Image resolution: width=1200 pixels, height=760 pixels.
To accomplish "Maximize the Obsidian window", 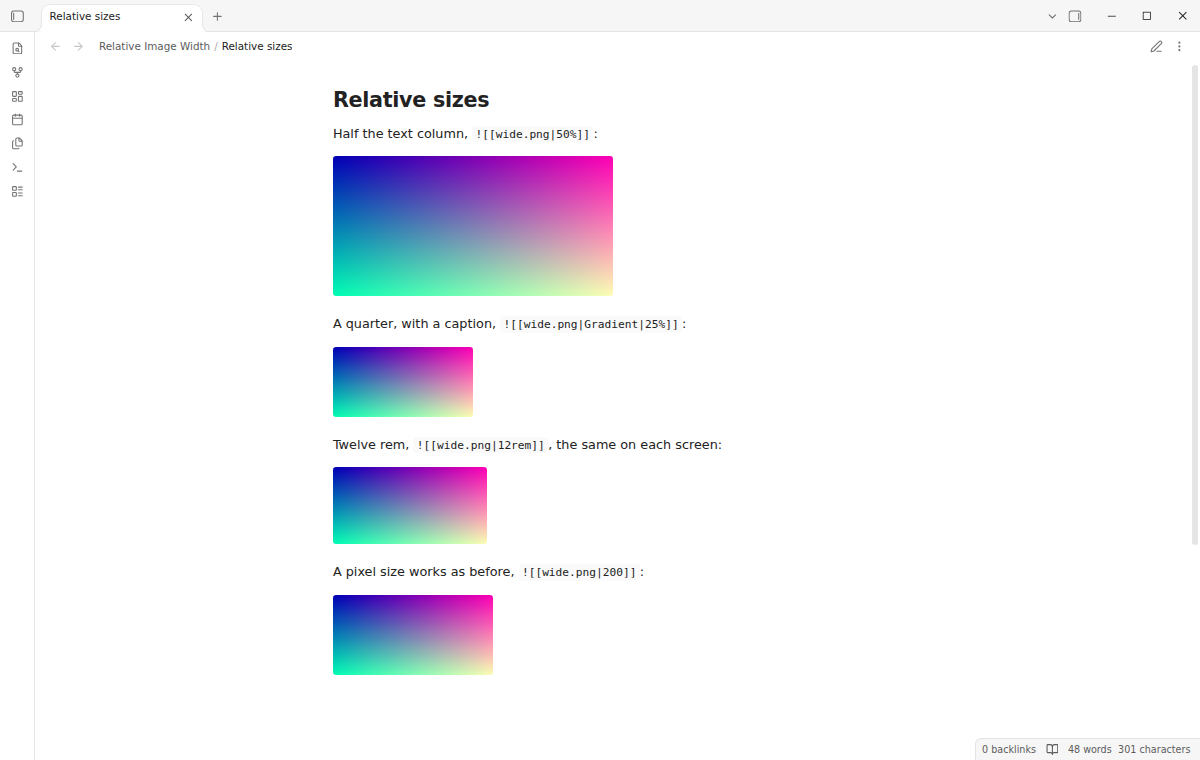I will [x=1147, y=16].
